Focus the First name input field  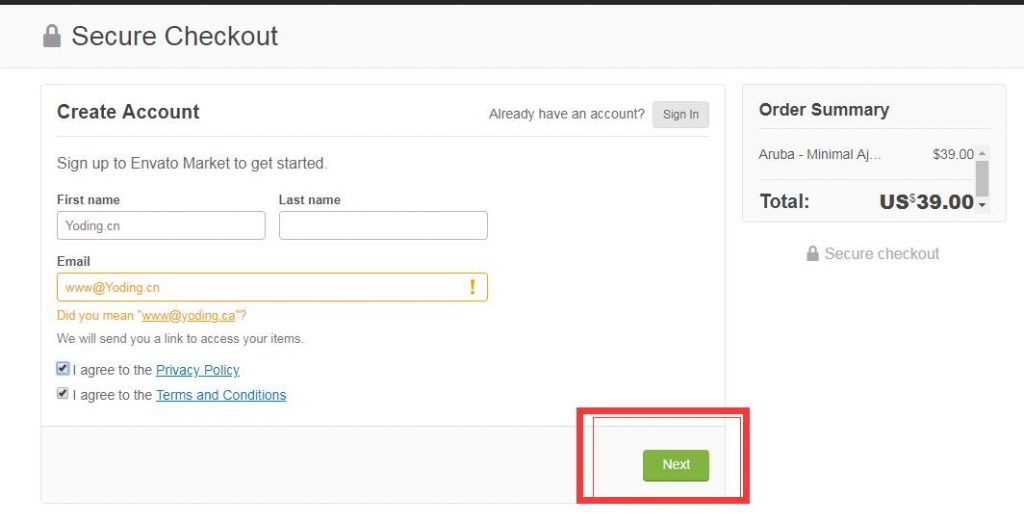[x=161, y=226]
